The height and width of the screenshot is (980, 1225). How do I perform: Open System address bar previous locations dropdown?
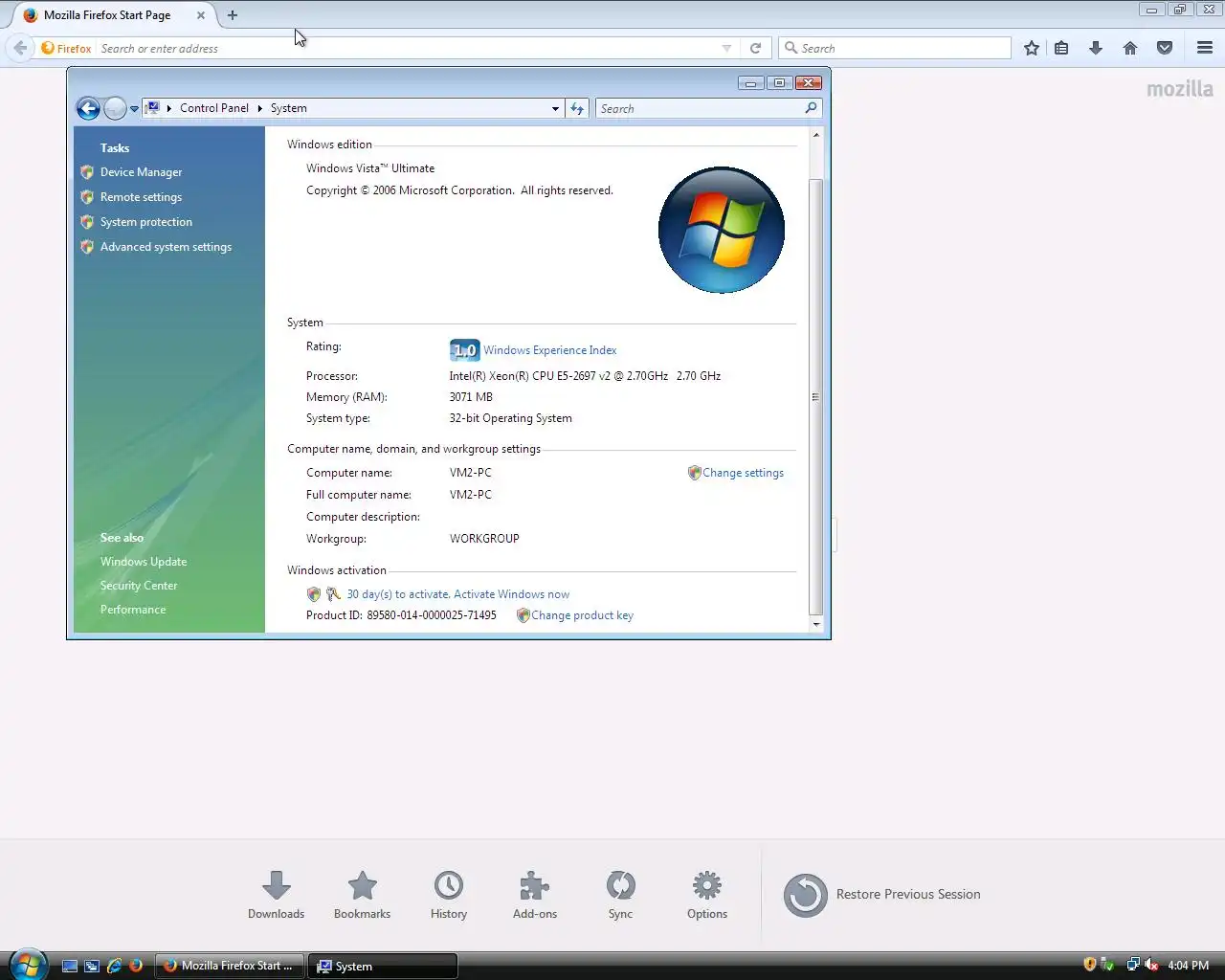pyautogui.click(x=555, y=108)
